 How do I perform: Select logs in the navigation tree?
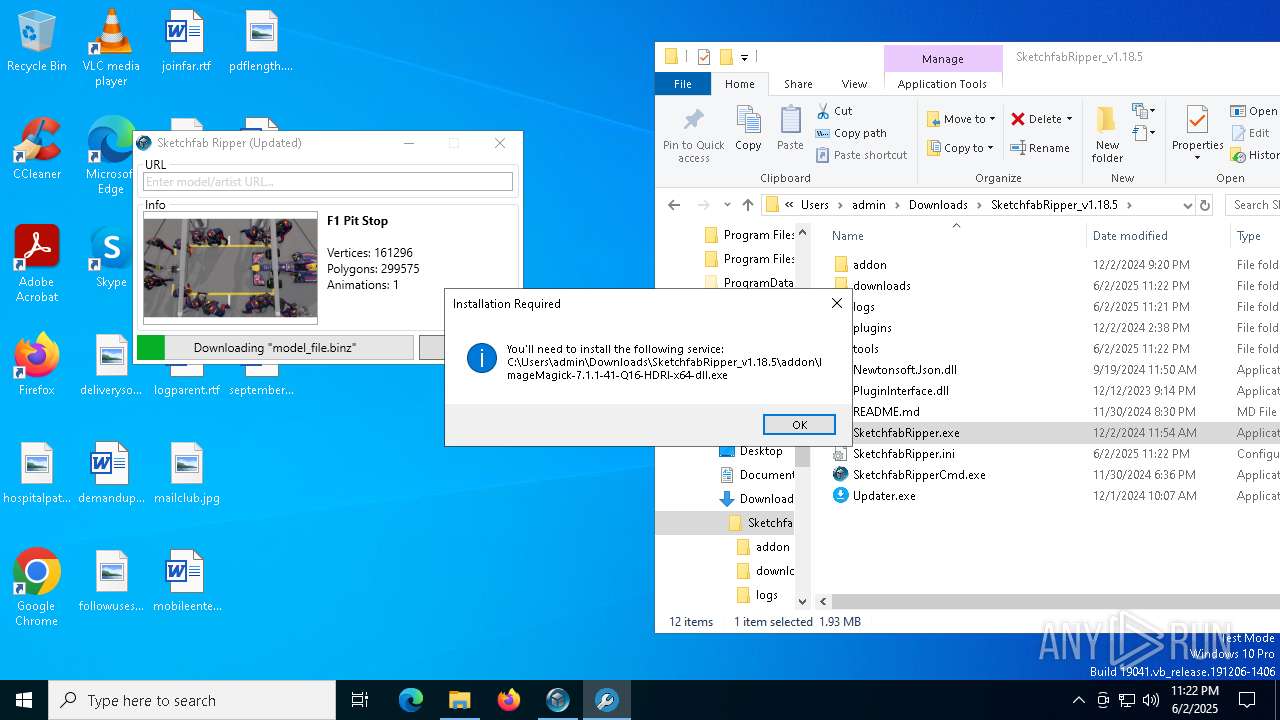[766, 595]
